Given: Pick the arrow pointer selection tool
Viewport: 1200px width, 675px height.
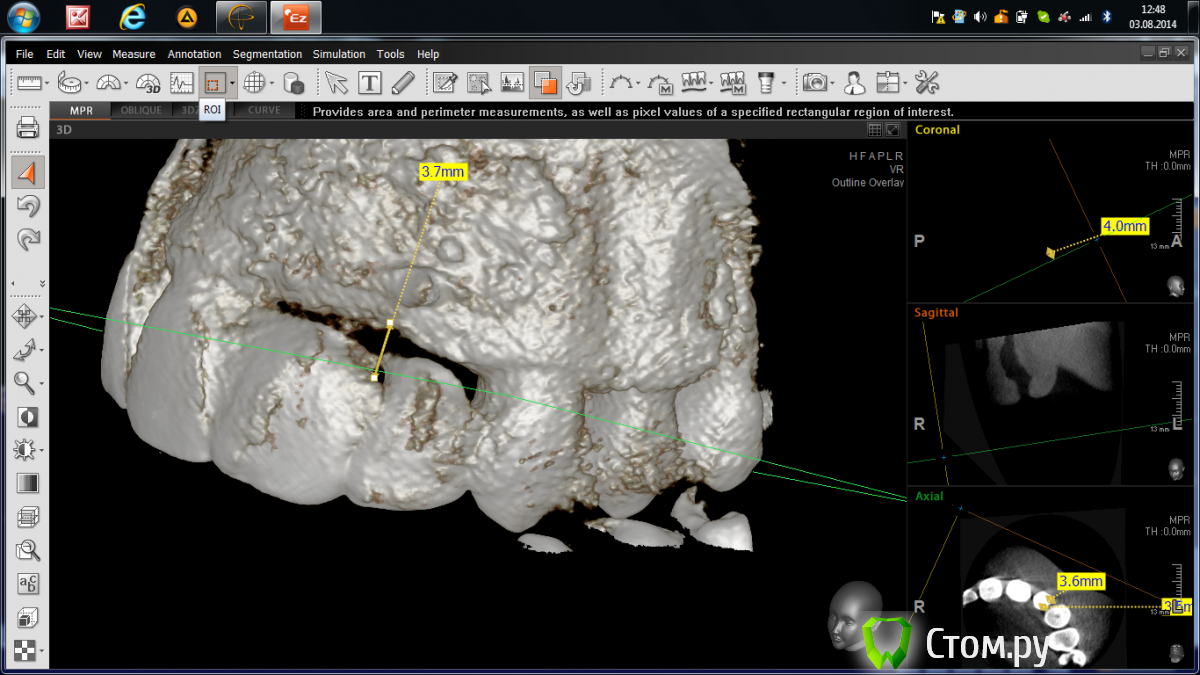Looking at the screenshot, I should (336, 83).
